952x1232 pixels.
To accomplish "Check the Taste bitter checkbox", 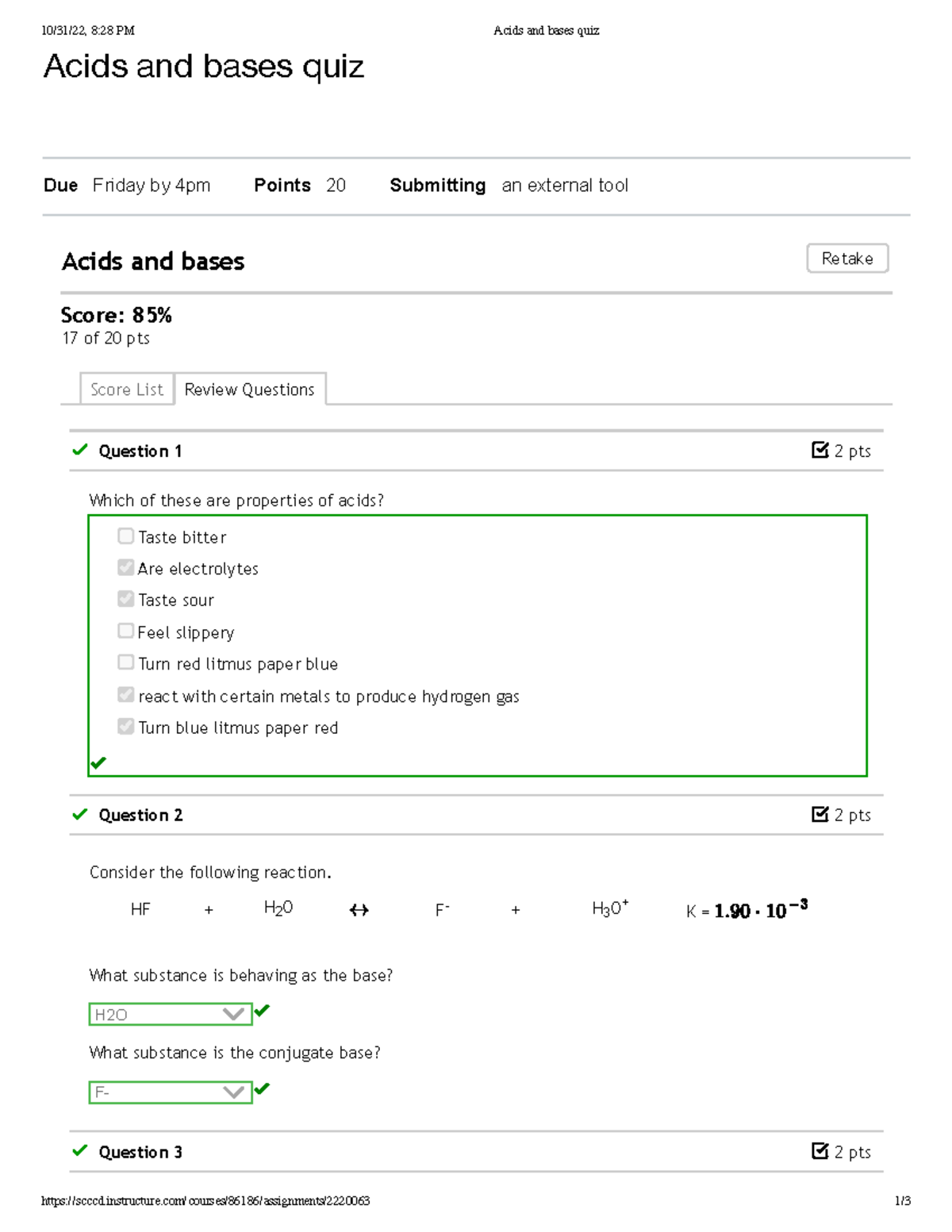I will pos(125,536).
